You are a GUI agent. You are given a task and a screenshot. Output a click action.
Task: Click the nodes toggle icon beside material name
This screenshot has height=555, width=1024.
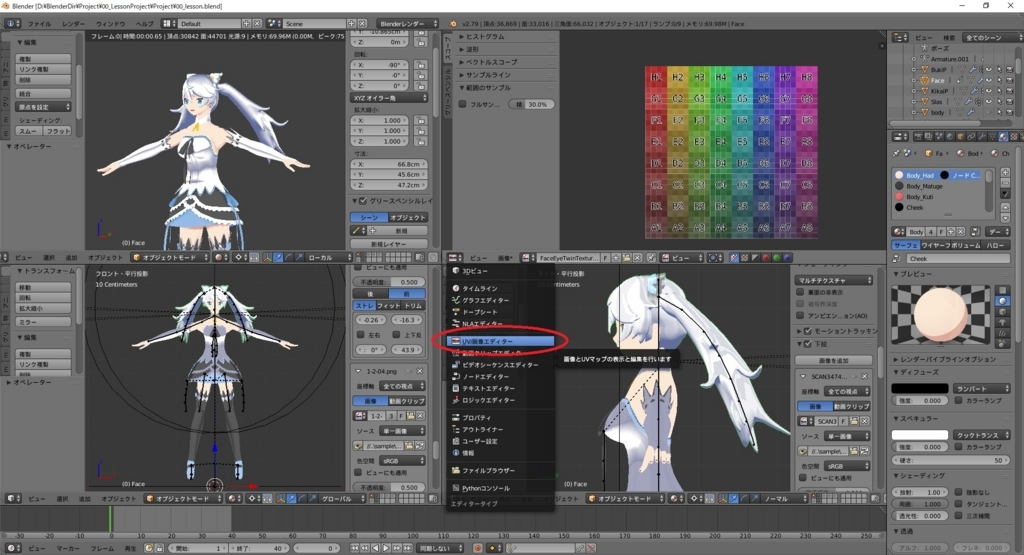coord(975,232)
